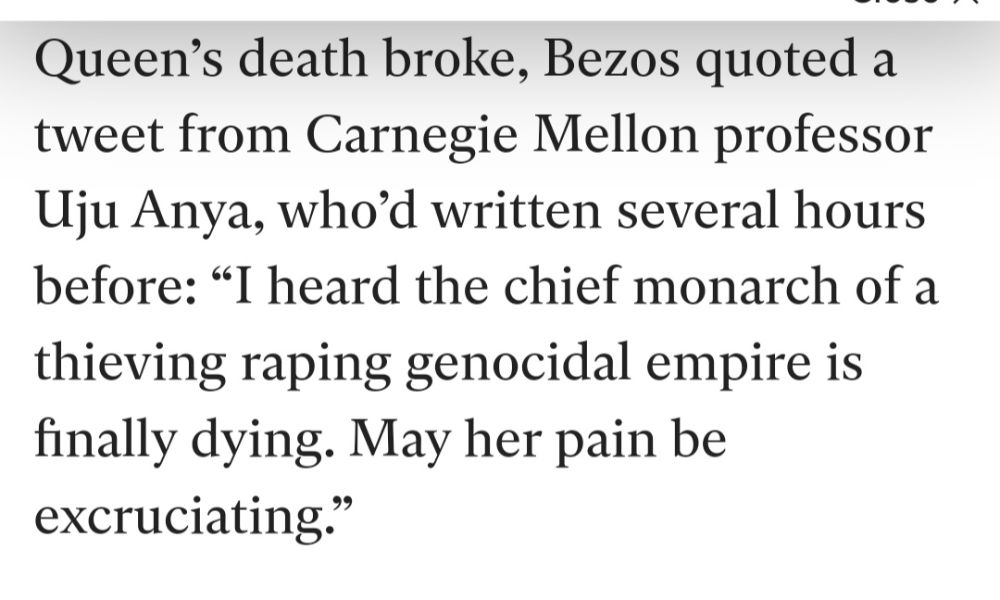The height and width of the screenshot is (600, 1000).
Task: Click the words "chief monarch"
Action: tap(671, 286)
